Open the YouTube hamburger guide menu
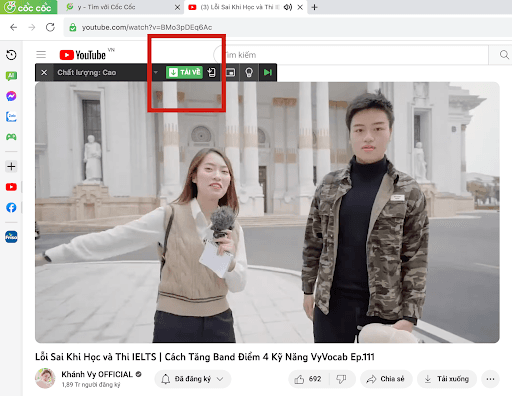The height and width of the screenshot is (396, 512). click(x=41, y=54)
